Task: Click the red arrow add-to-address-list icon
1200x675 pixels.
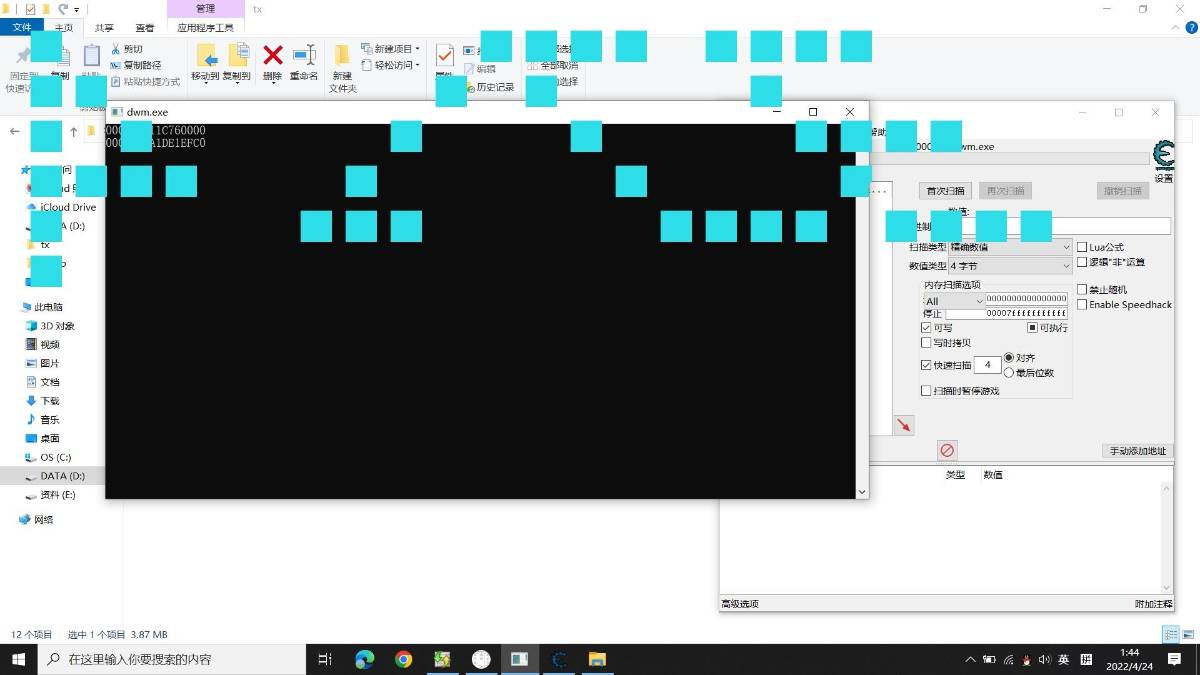Action: tap(904, 425)
